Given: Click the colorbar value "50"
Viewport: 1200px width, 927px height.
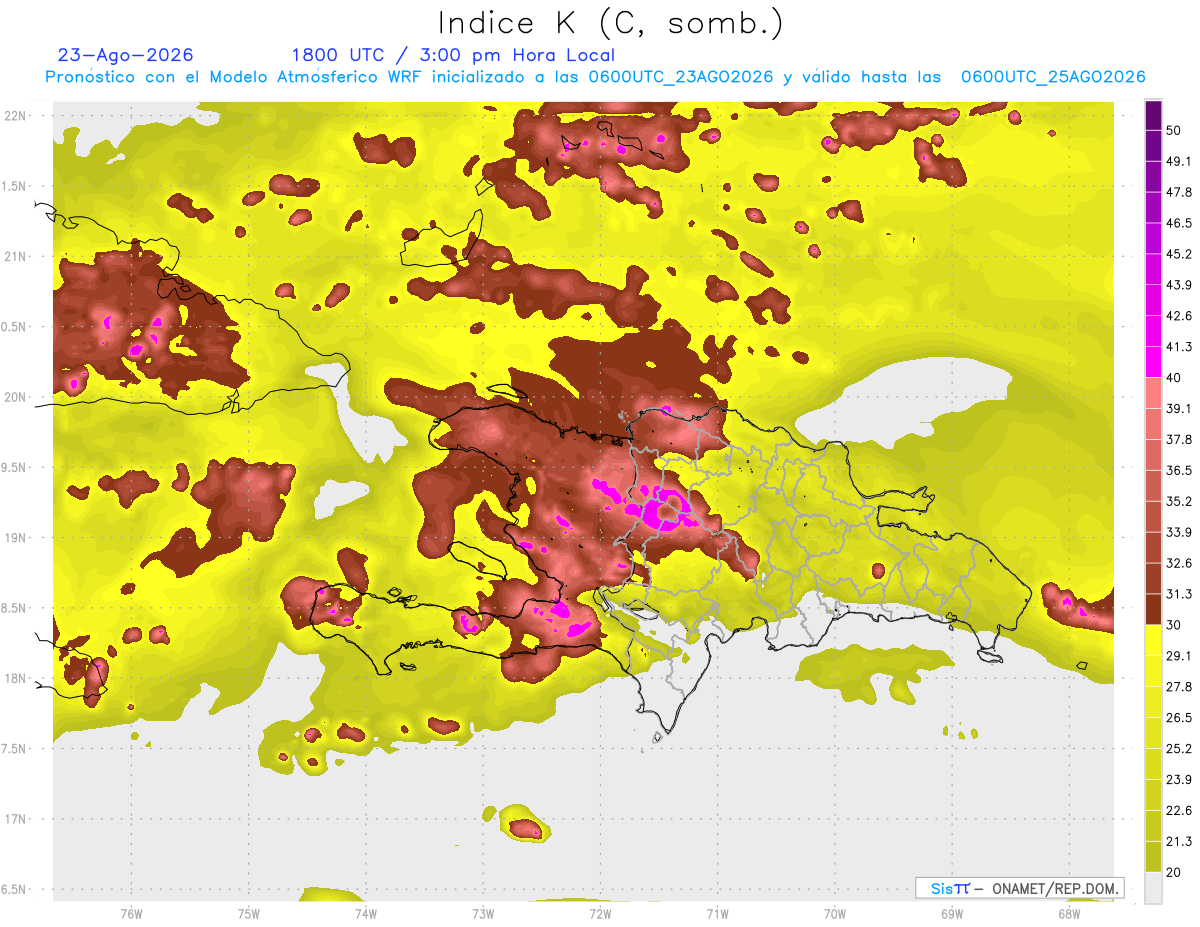Looking at the screenshot, I should tap(1174, 131).
